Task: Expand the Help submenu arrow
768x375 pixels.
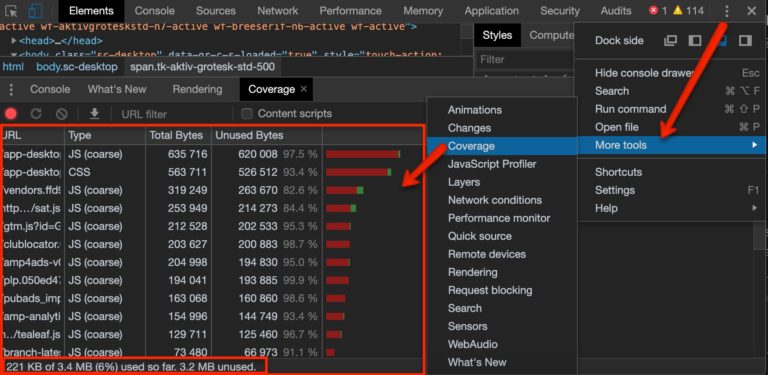Action: click(754, 208)
